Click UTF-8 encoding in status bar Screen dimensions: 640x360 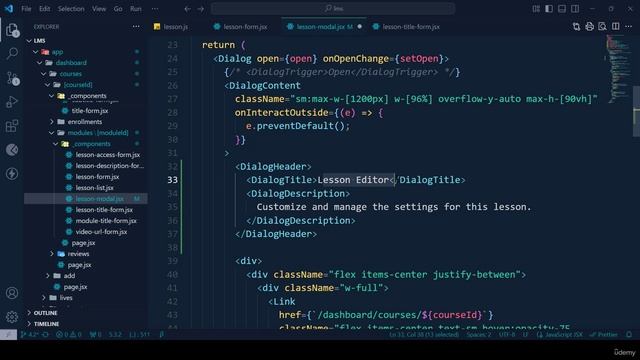507,335
